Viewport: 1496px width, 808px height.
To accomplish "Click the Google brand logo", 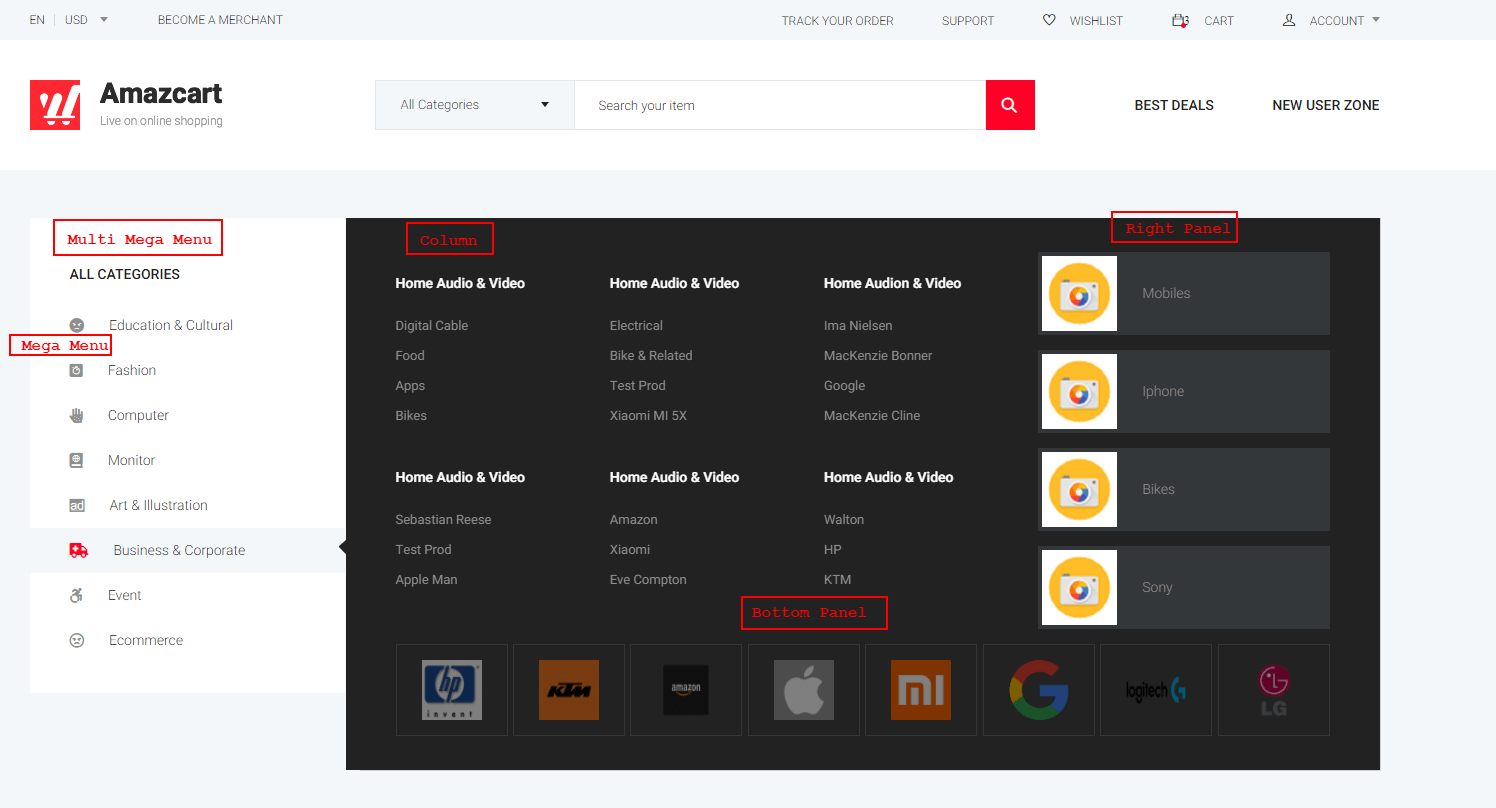I will pyautogui.click(x=1038, y=690).
